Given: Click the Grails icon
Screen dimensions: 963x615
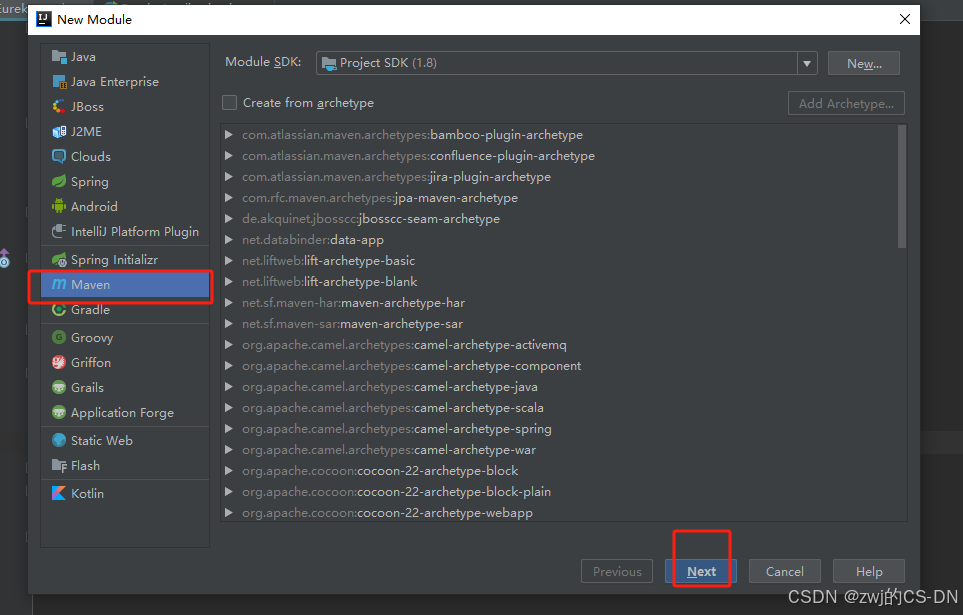Looking at the screenshot, I should click(x=59, y=388).
